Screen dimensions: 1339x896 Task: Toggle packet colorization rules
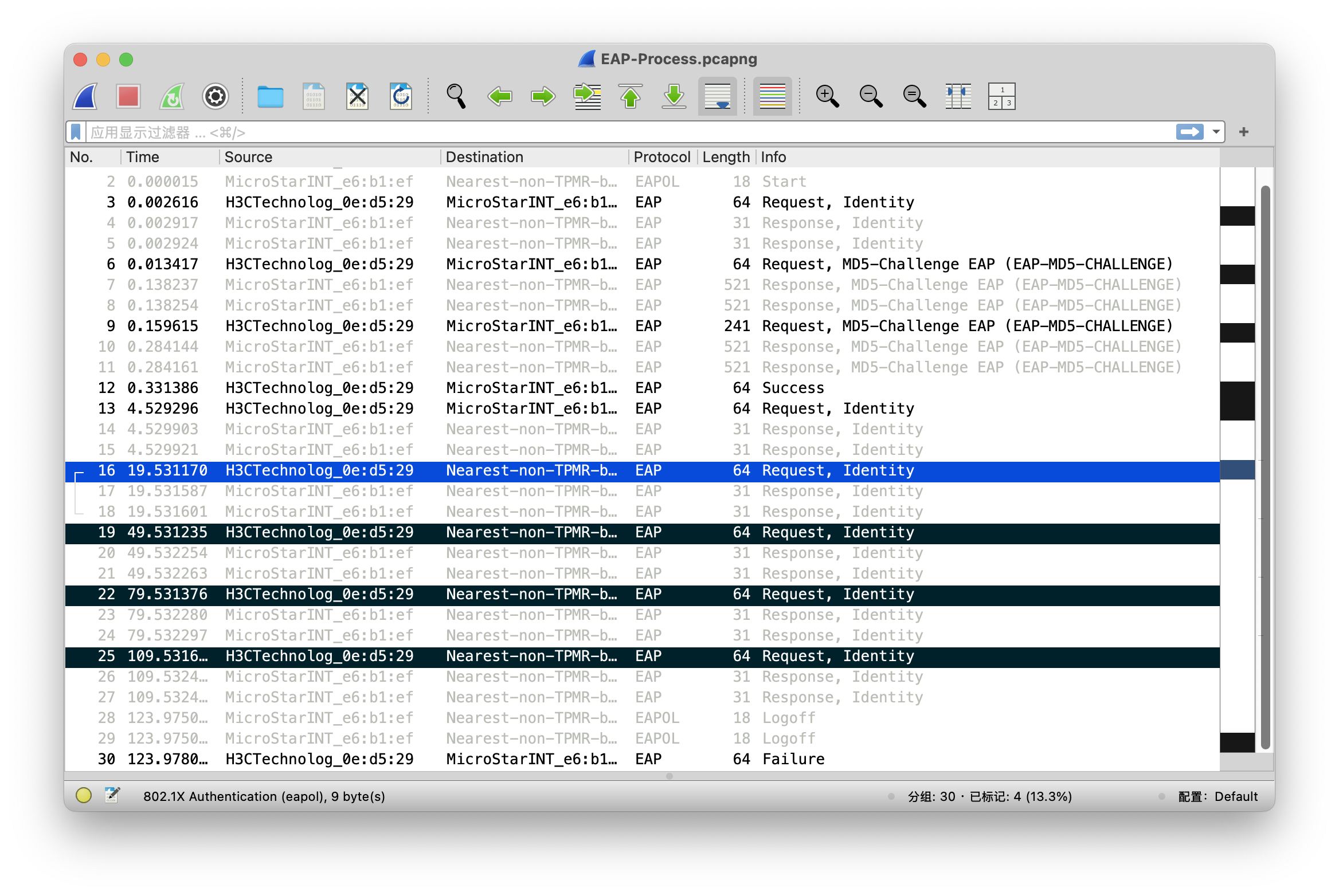(772, 96)
